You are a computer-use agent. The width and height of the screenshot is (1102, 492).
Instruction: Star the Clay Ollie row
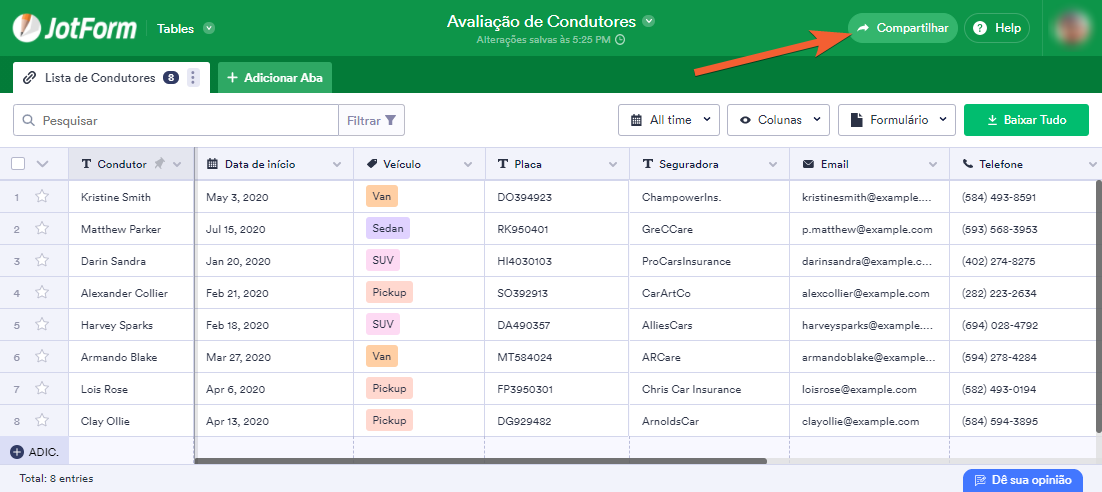pyautogui.click(x=42, y=421)
